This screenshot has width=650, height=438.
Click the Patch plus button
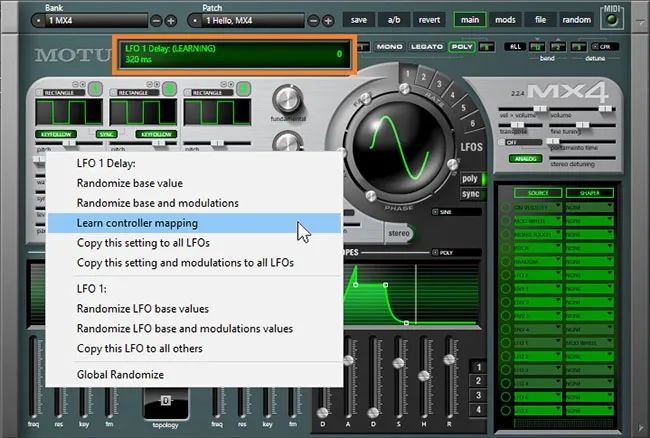(x=328, y=21)
